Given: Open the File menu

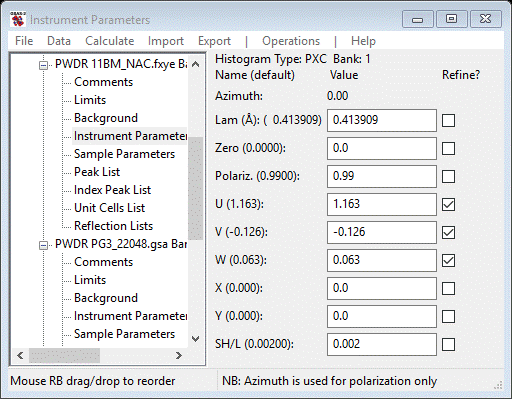Looking at the screenshot, I should tap(24, 41).
